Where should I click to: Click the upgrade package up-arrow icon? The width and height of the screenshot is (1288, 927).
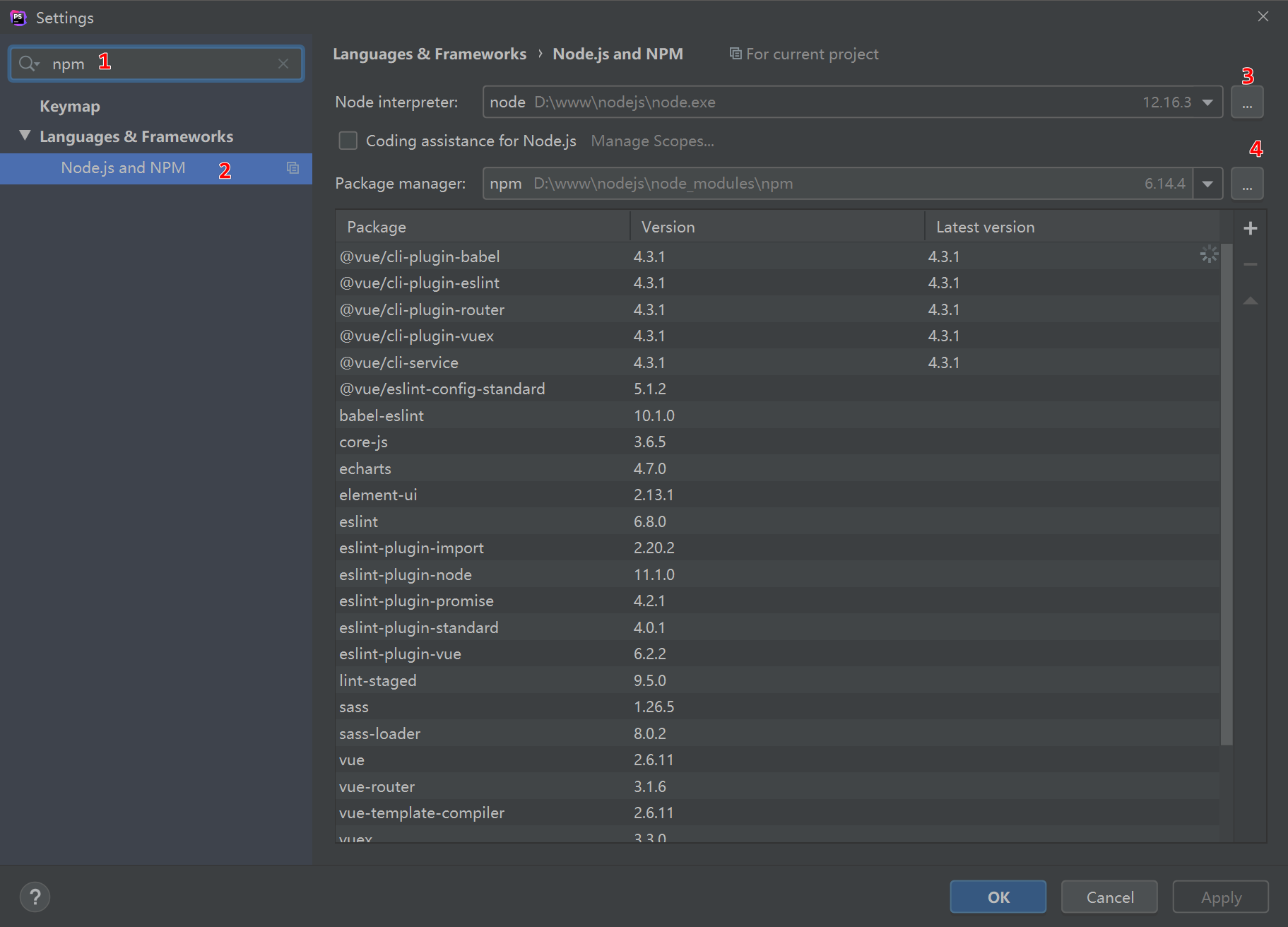point(1251,301)
